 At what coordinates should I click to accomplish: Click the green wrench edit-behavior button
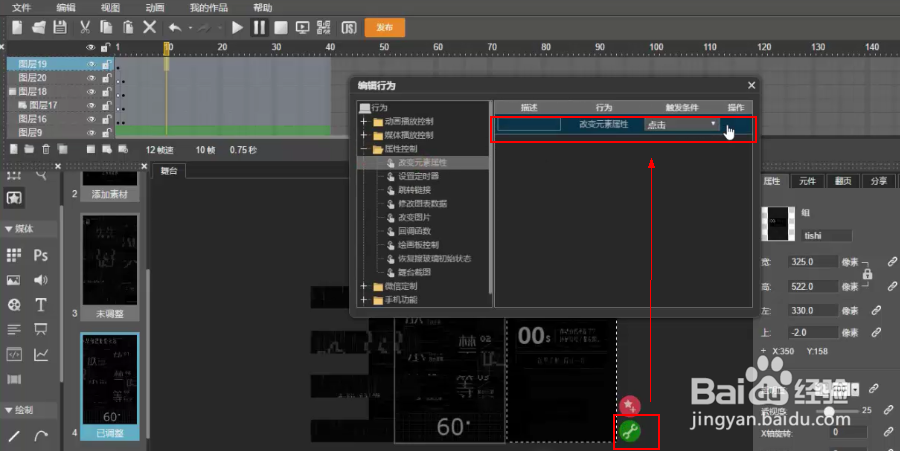pos(630,431)
